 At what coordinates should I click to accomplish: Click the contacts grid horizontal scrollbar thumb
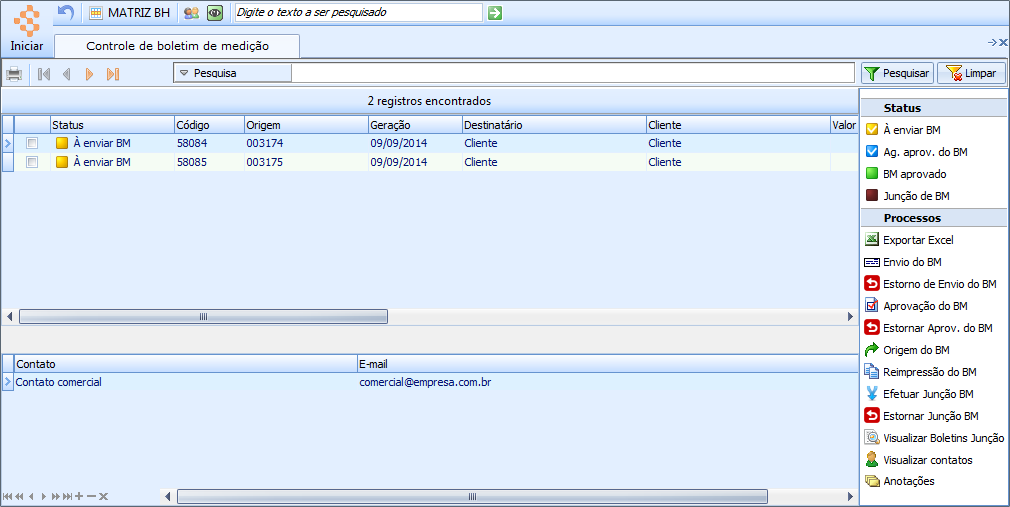point(472,497)
